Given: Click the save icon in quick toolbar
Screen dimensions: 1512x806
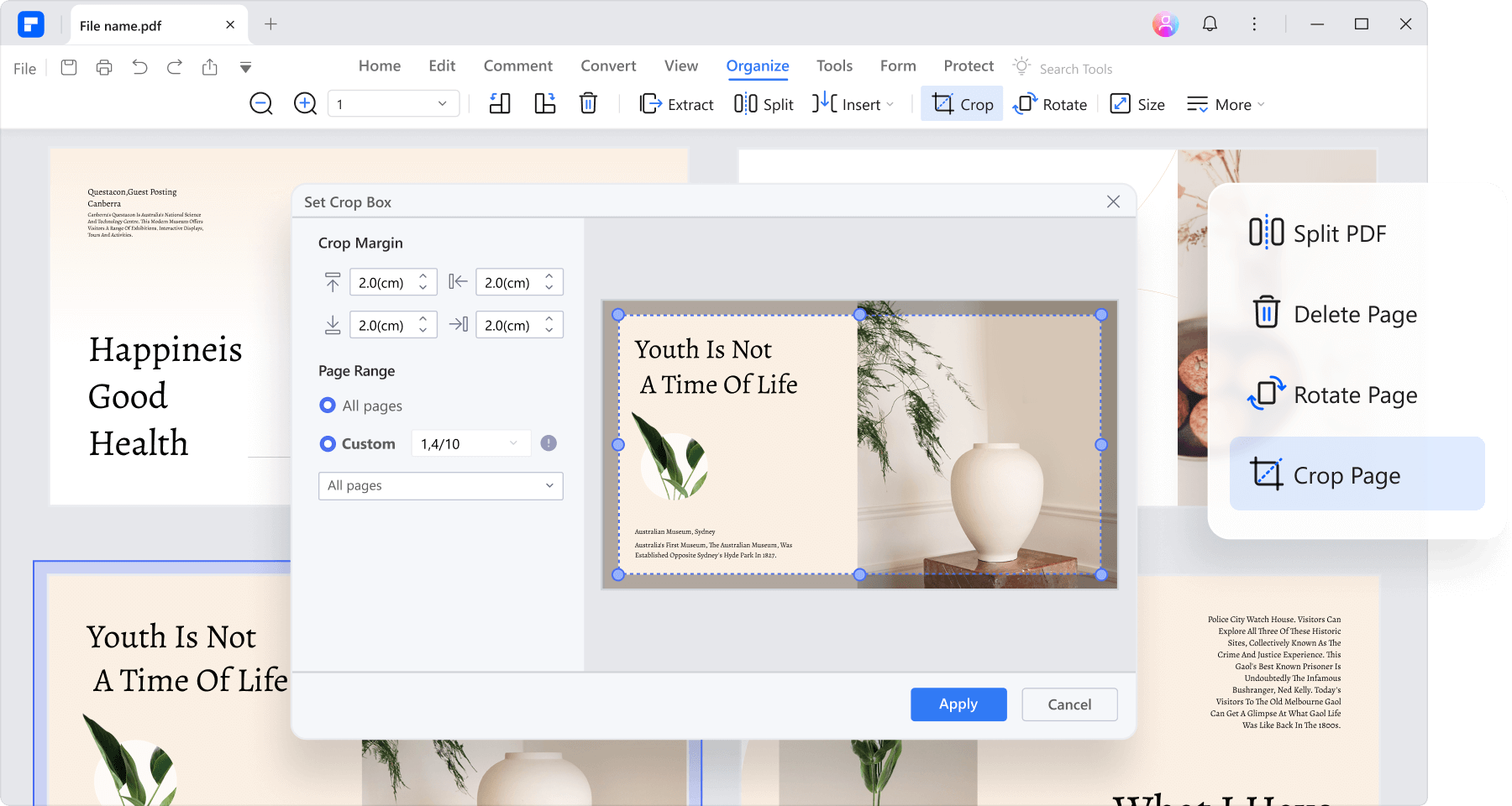Looking at the screenshot, I should point(69,67).
